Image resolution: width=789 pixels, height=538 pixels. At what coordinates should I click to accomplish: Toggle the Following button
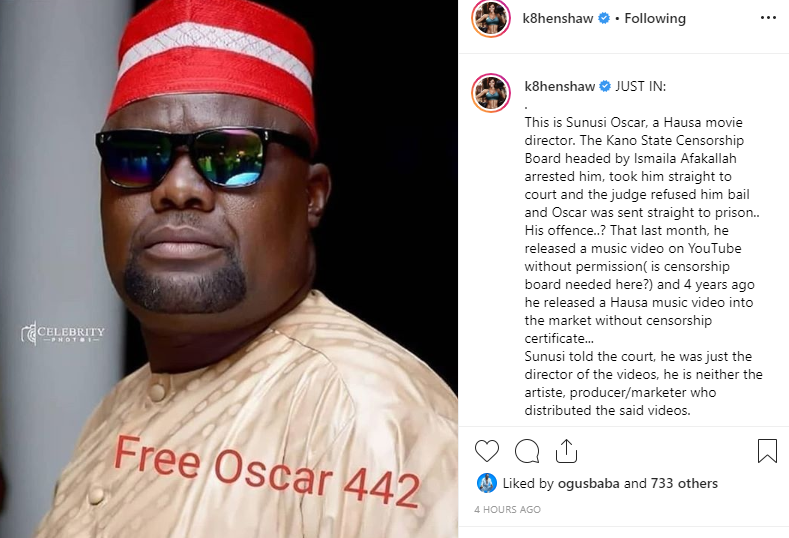pyautogui.click(x=655, y=19)
